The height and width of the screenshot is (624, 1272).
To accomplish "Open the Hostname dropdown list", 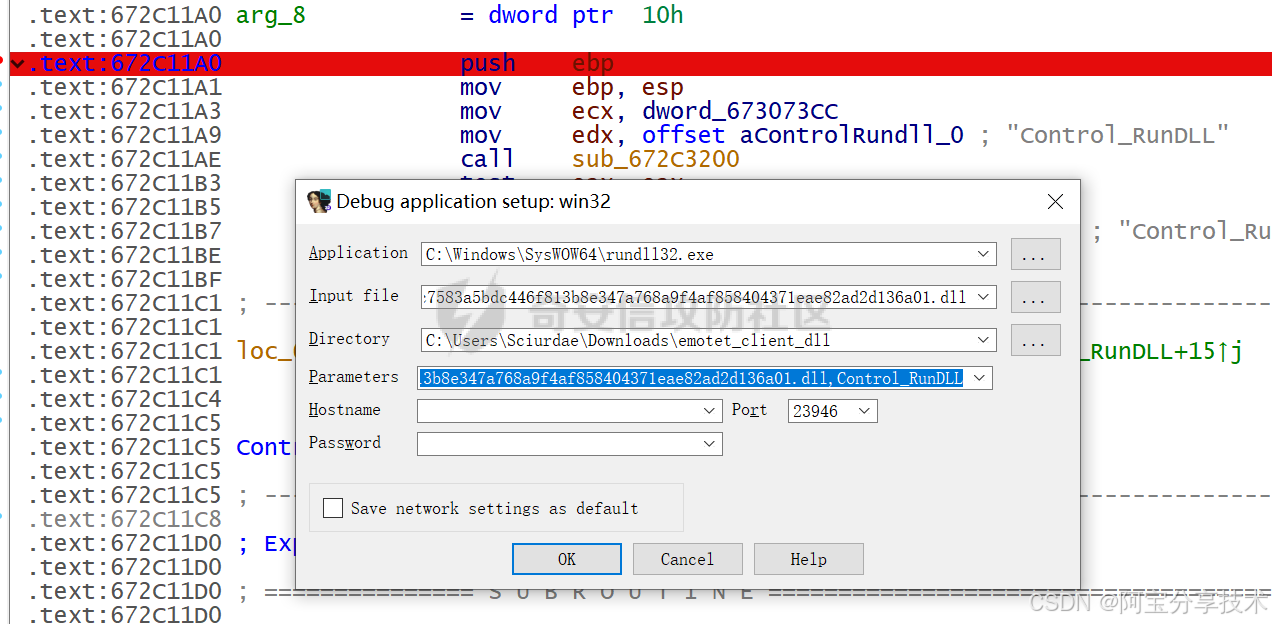I will (710, 411).
